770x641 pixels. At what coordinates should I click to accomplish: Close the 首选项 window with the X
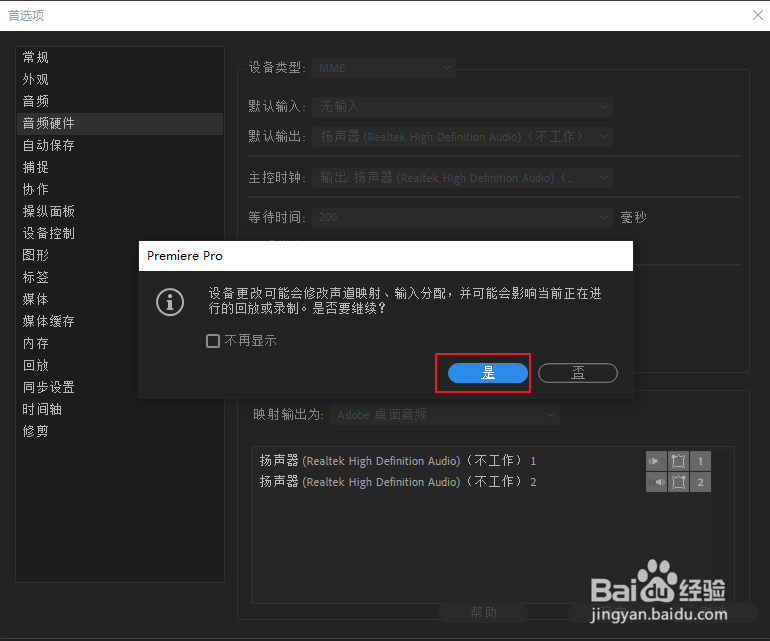758,15
